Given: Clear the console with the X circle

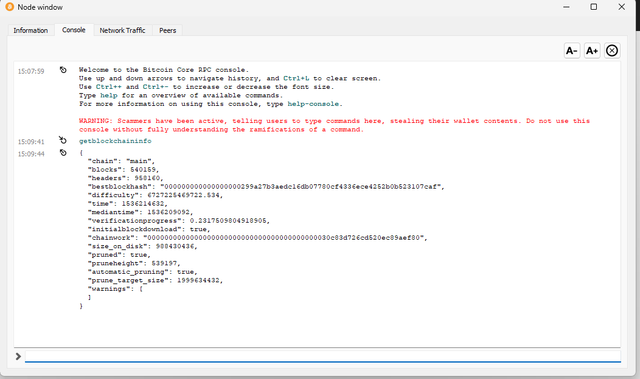Looking at the screenshot, I should (612, 51).
